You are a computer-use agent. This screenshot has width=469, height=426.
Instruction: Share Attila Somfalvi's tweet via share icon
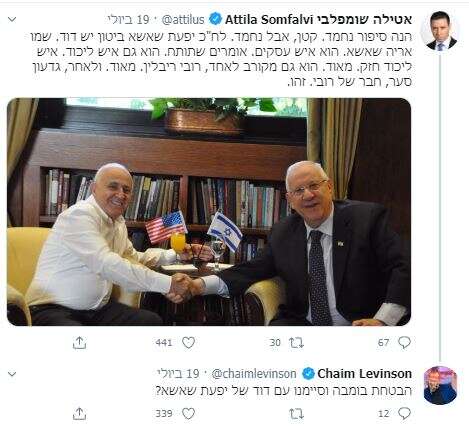(79, 343)
